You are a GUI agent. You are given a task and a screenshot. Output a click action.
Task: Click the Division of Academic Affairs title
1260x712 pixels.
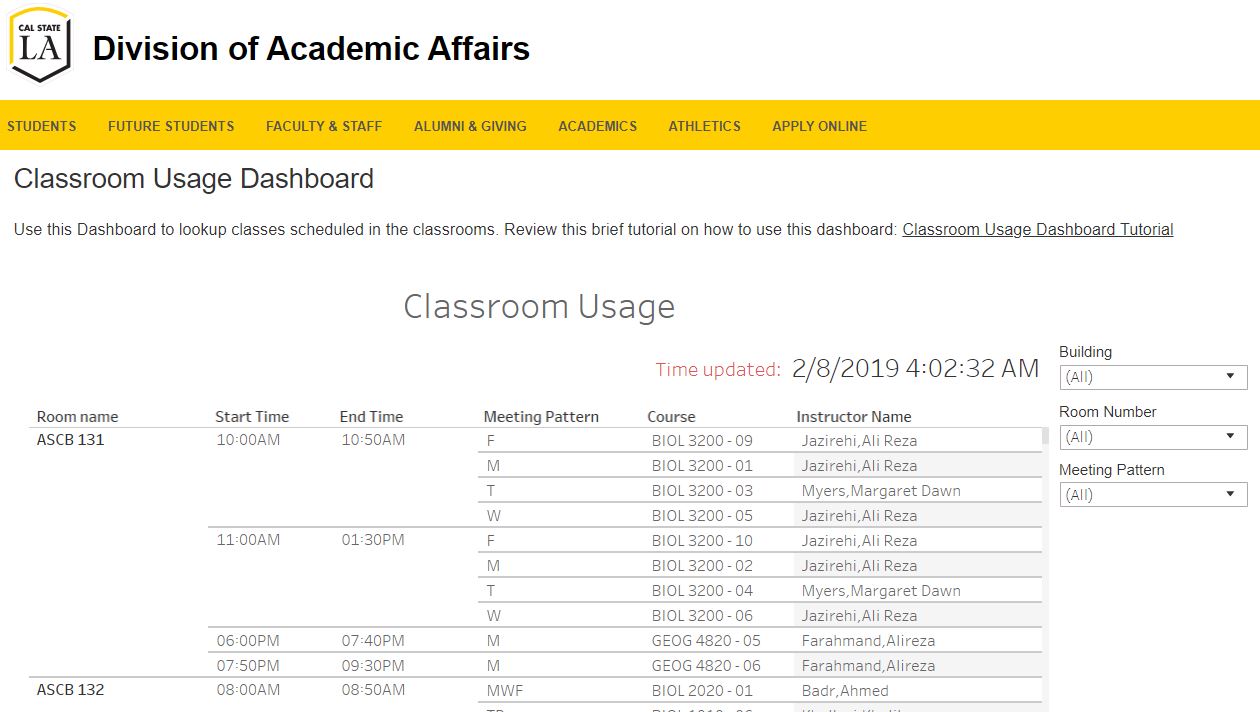(x=311, y=48)
